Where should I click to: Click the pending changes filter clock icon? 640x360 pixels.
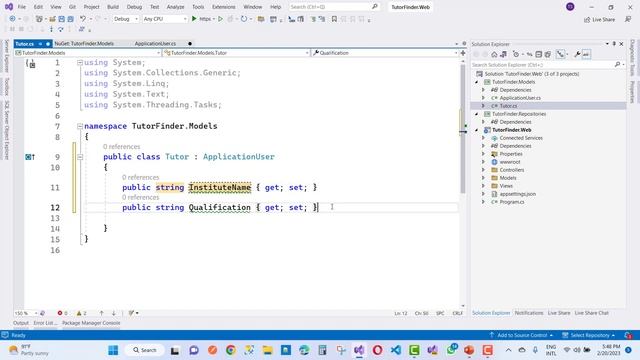tap(516, 54)
